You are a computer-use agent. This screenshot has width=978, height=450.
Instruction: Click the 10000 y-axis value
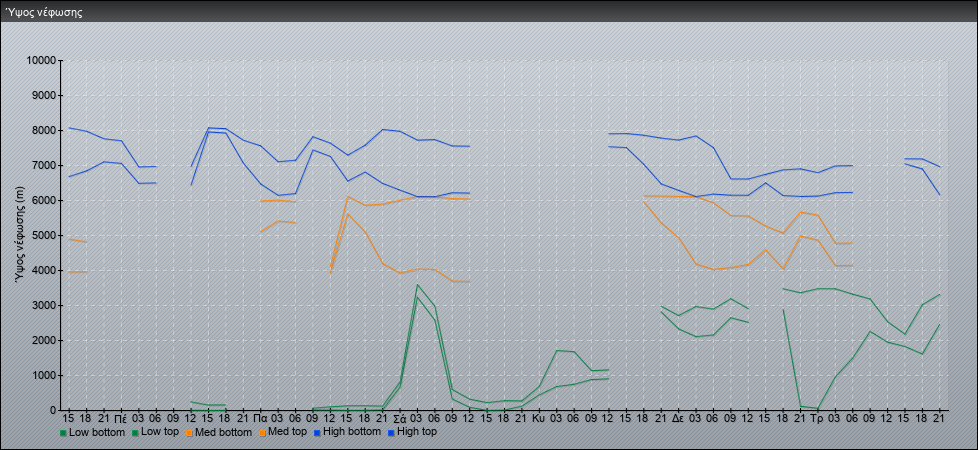click(x=41, y=61)
